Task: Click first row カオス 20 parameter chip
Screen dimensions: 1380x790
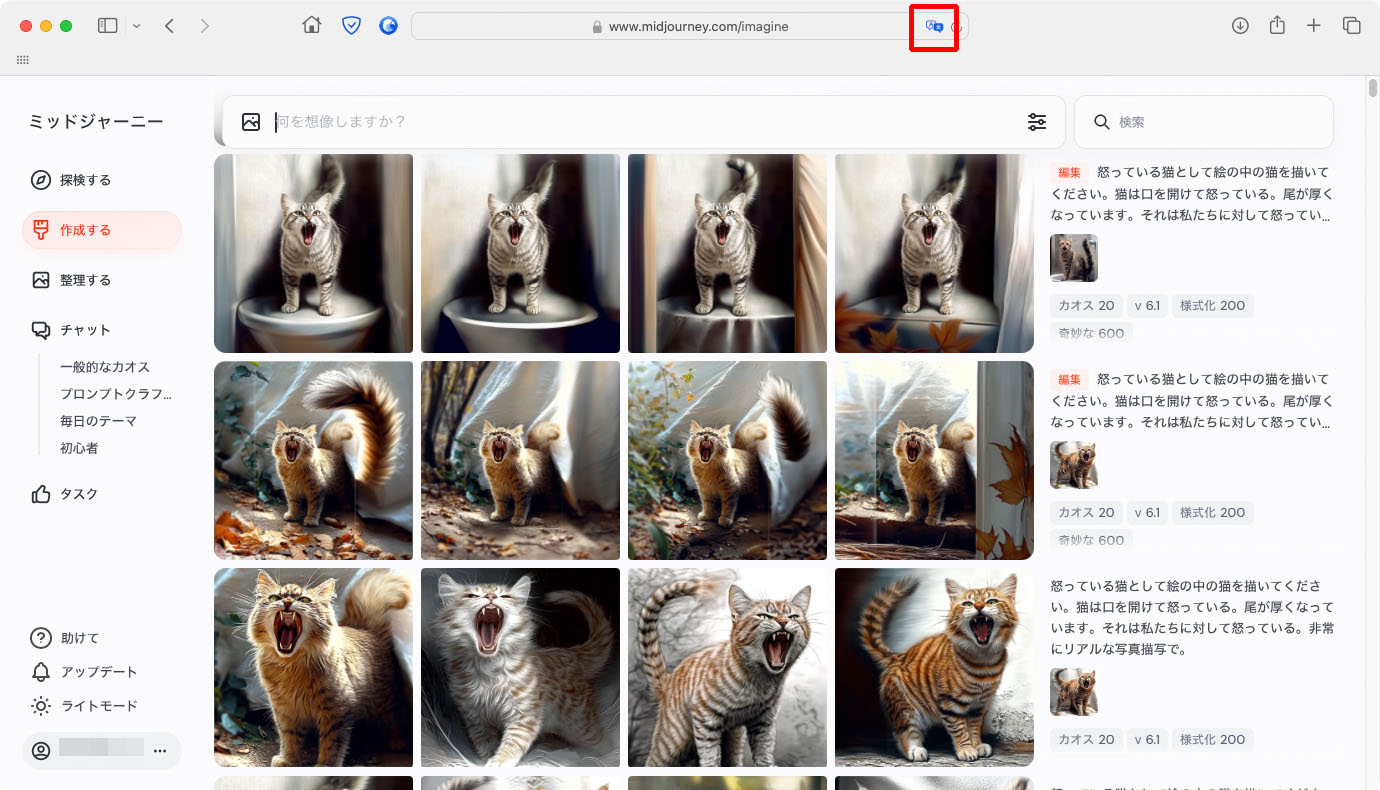Action: (x=1086, y=306)
